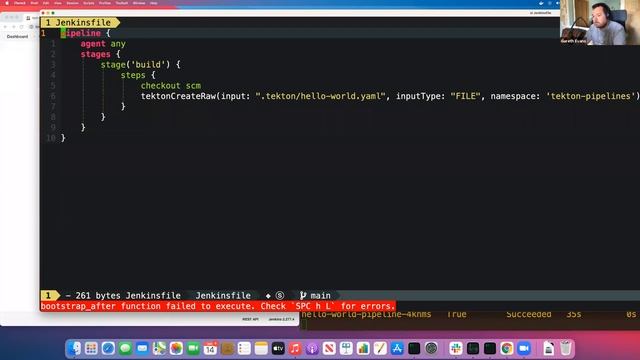The width and height of the screenshot is (640, 360).
Task: Open Maps from the dock
Action: 159,349
